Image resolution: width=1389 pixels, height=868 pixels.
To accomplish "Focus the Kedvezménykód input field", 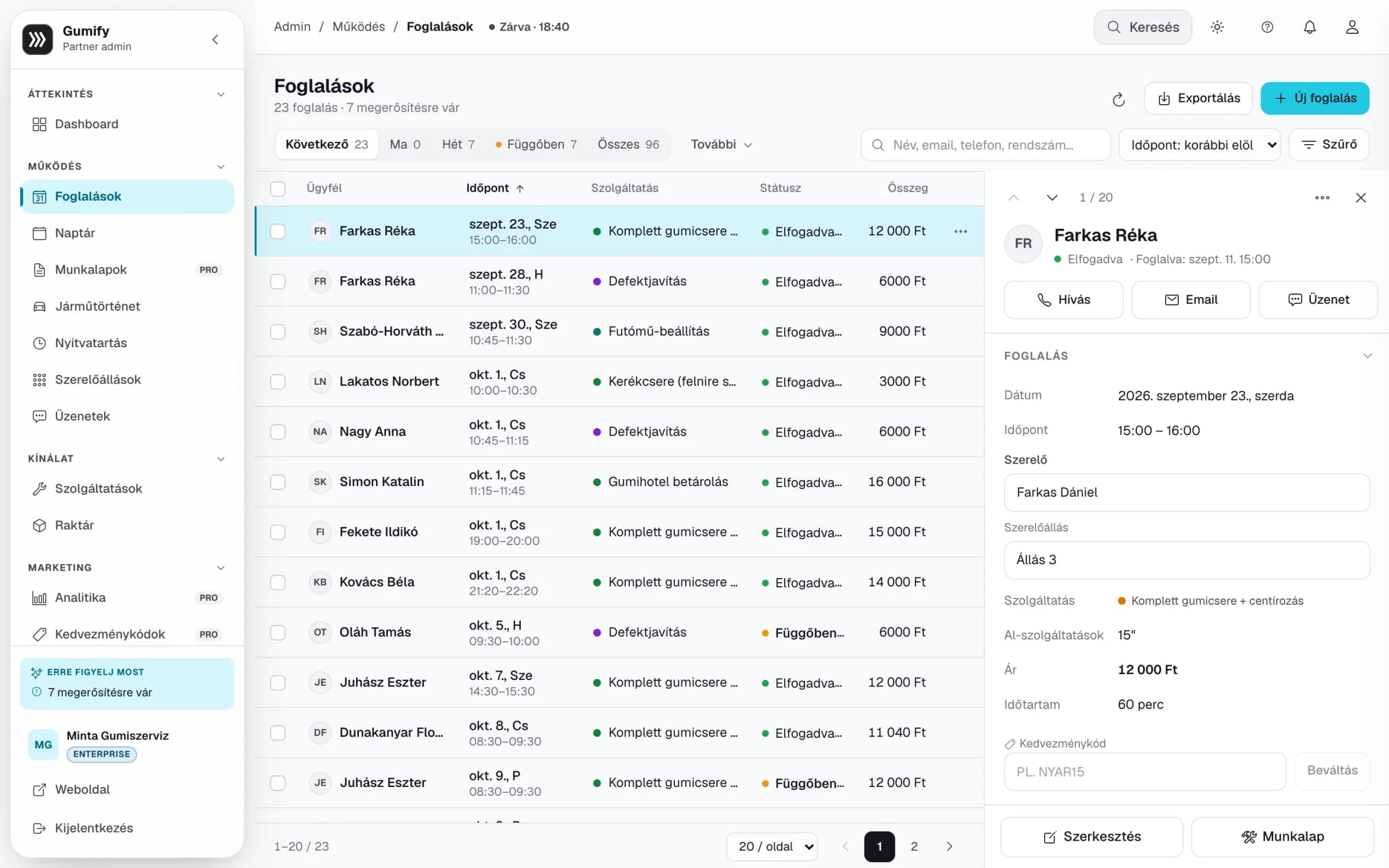I will tap(1145, 771).
